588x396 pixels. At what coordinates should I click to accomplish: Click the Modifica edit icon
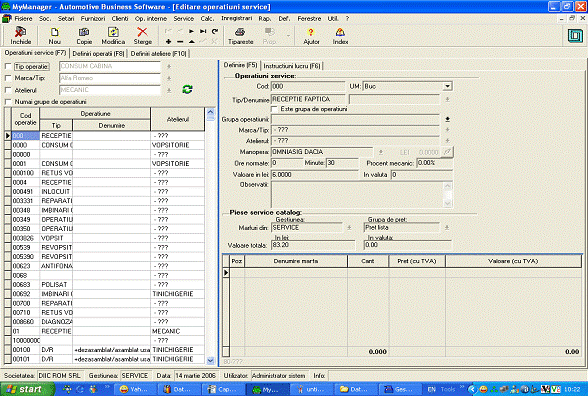point(113,36)
